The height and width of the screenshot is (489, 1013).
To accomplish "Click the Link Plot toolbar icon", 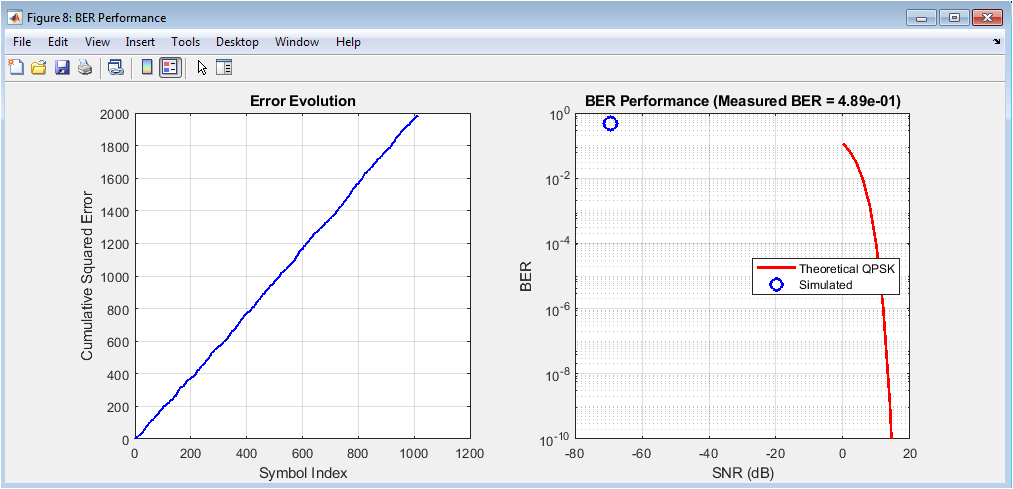I will pyautogui.click(x=116, y=68).
